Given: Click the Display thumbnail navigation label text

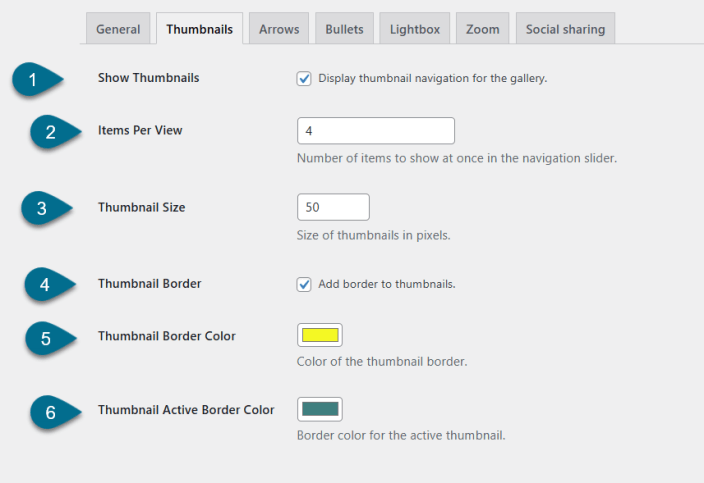Looking at the screenshot, I should (433, 78).
